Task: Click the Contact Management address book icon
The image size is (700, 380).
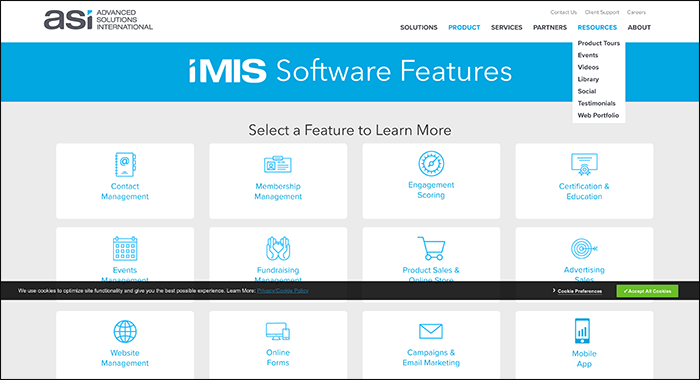Action: (x=125, y=164)
